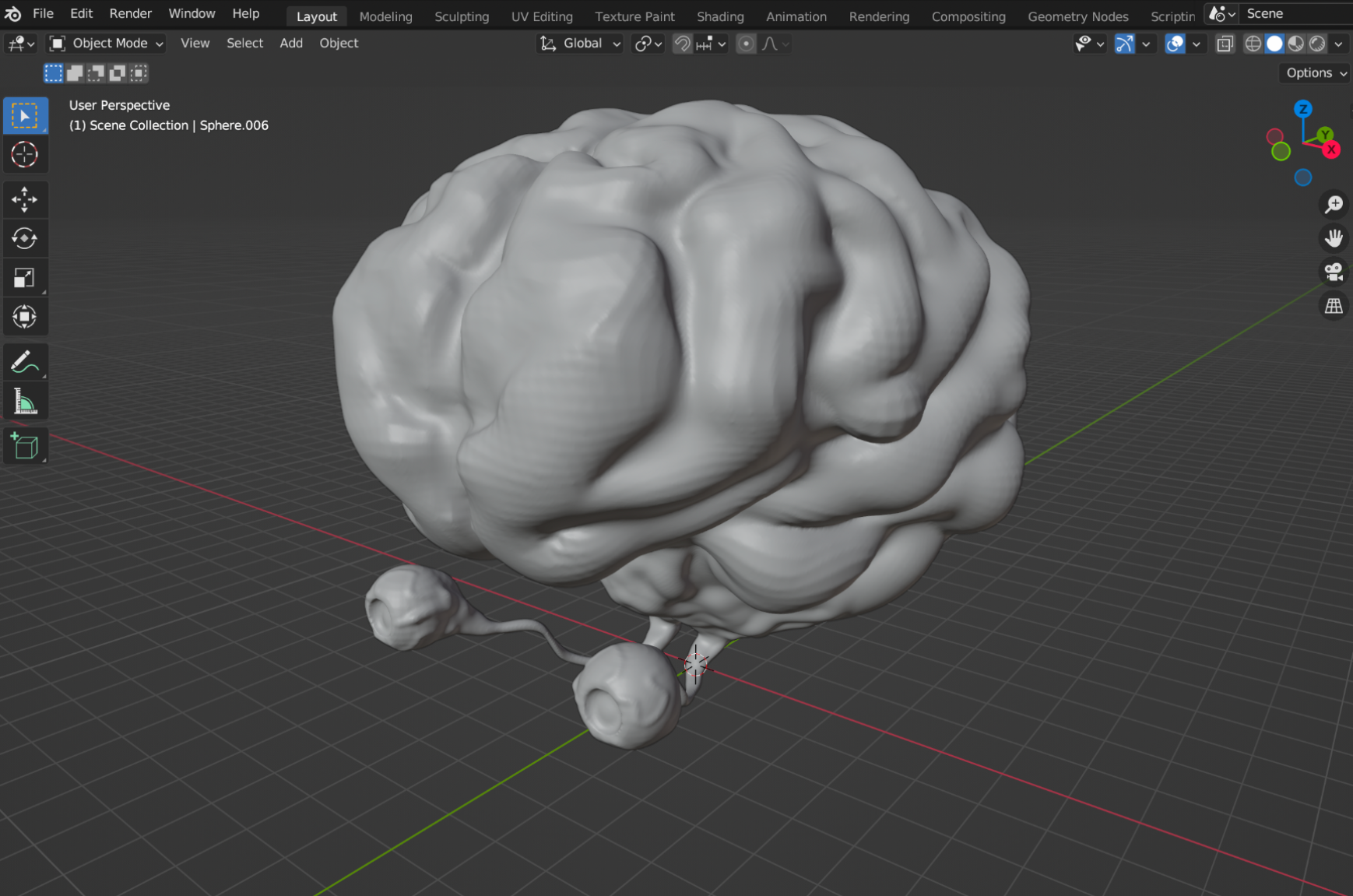This screenshot has width=1353, height=896.
Task: Open editor type dropdown
Action: pos(21,44)
